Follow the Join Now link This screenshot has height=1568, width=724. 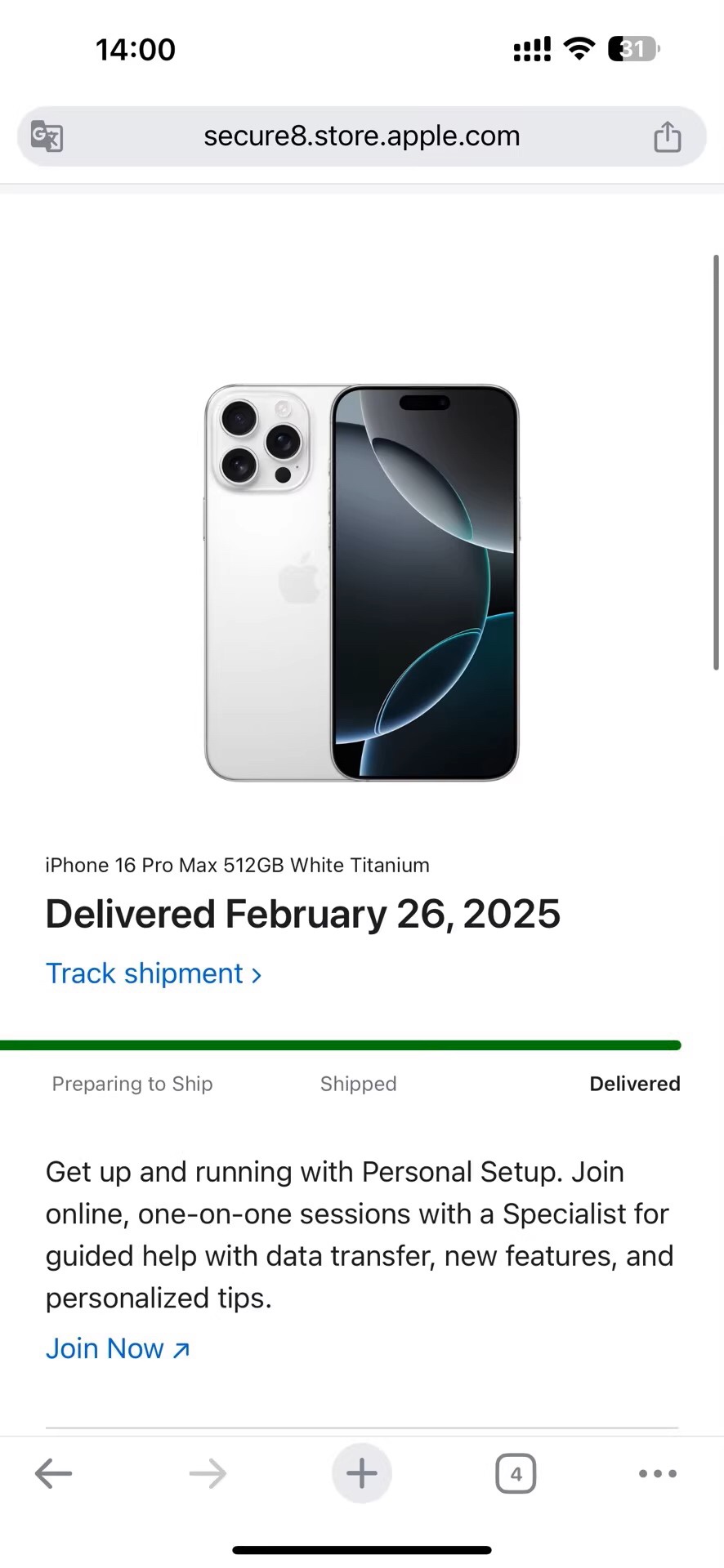point(118,1348)
